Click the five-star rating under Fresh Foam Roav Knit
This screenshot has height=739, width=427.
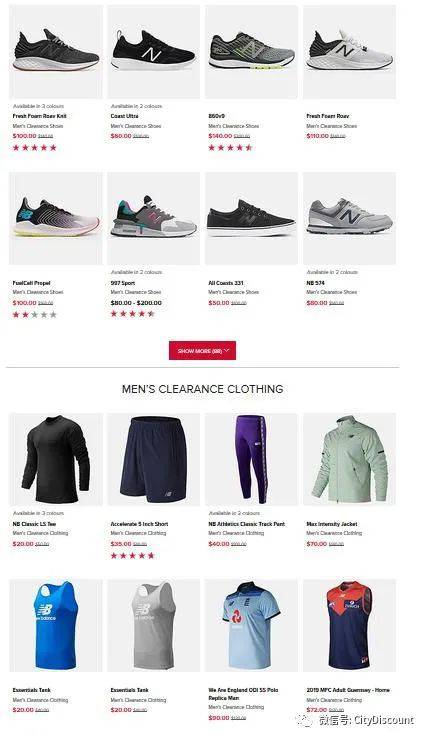(34, 148)
